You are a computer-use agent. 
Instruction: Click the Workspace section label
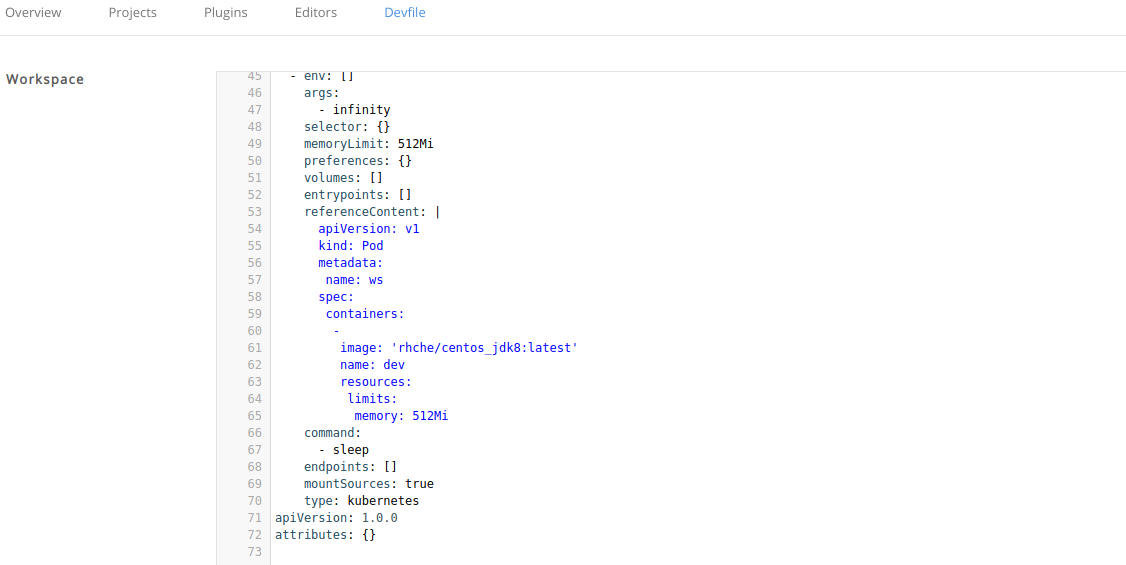point(45,79)
